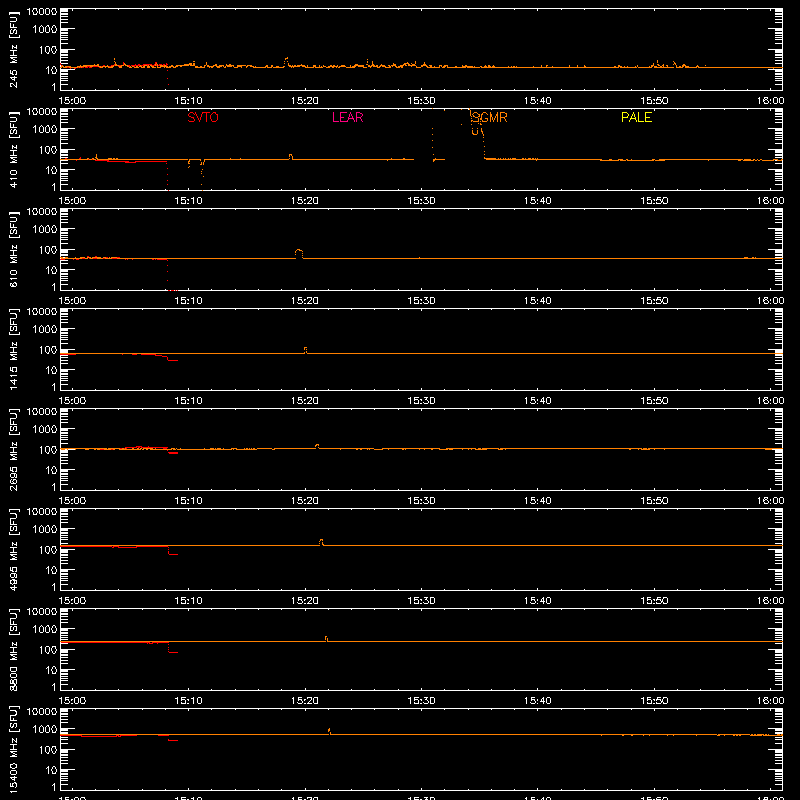
Task: Select the 8800 MHz [SFU] axis title
Action: pos(14,649)
